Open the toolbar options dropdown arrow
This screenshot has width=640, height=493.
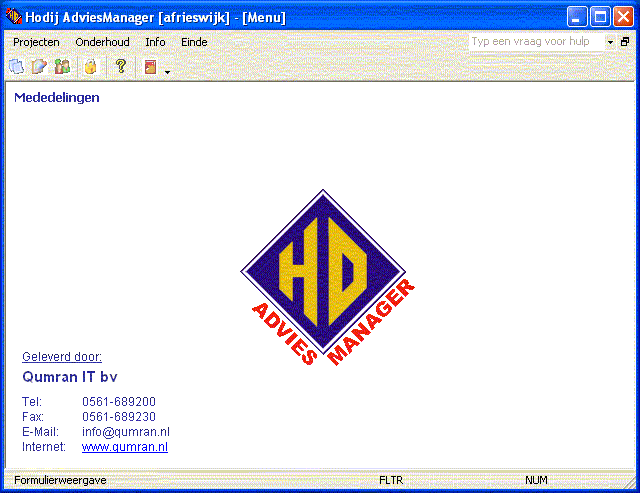pyautogui.click(x=167, y=72)
